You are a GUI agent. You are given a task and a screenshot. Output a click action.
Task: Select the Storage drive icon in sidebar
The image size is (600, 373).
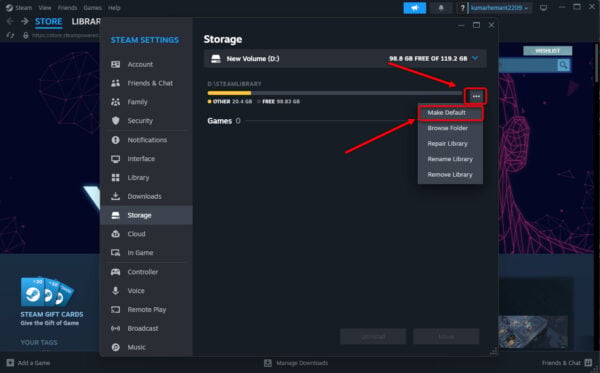click(x=116, y=215)
